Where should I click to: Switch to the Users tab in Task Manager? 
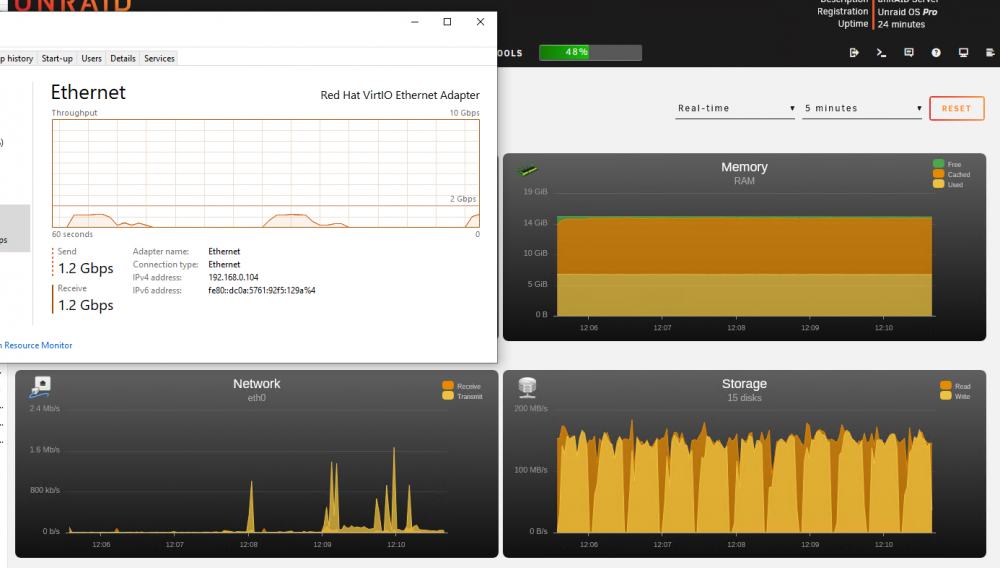point(91,58)
